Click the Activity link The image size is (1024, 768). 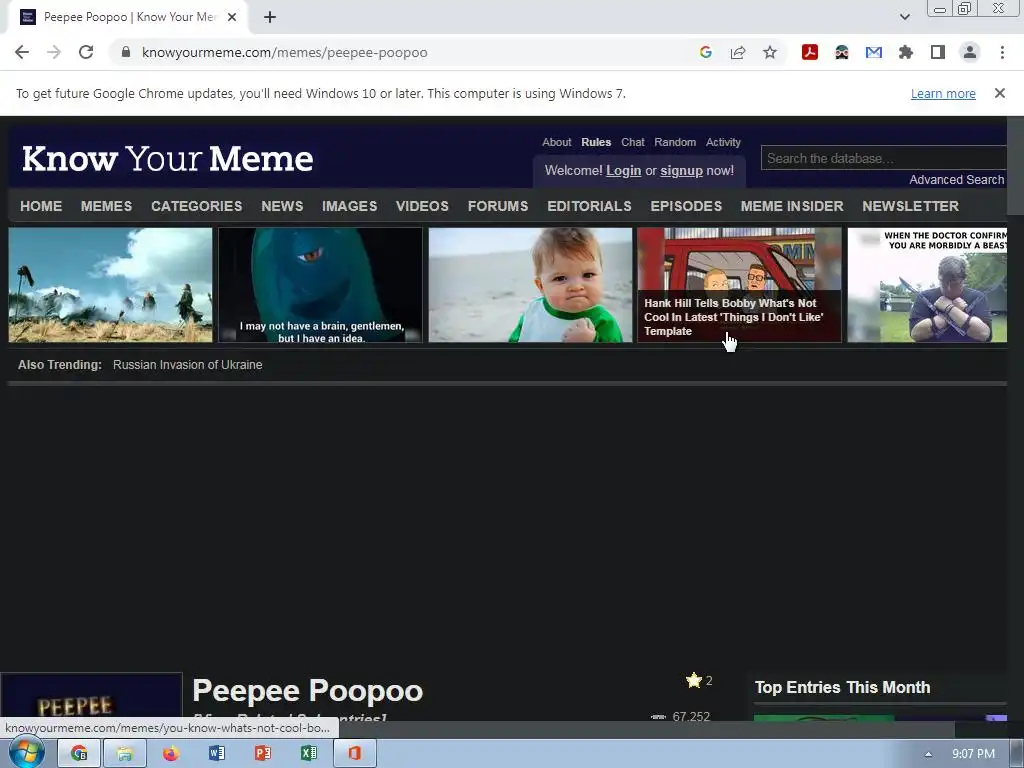coord(723,142)
